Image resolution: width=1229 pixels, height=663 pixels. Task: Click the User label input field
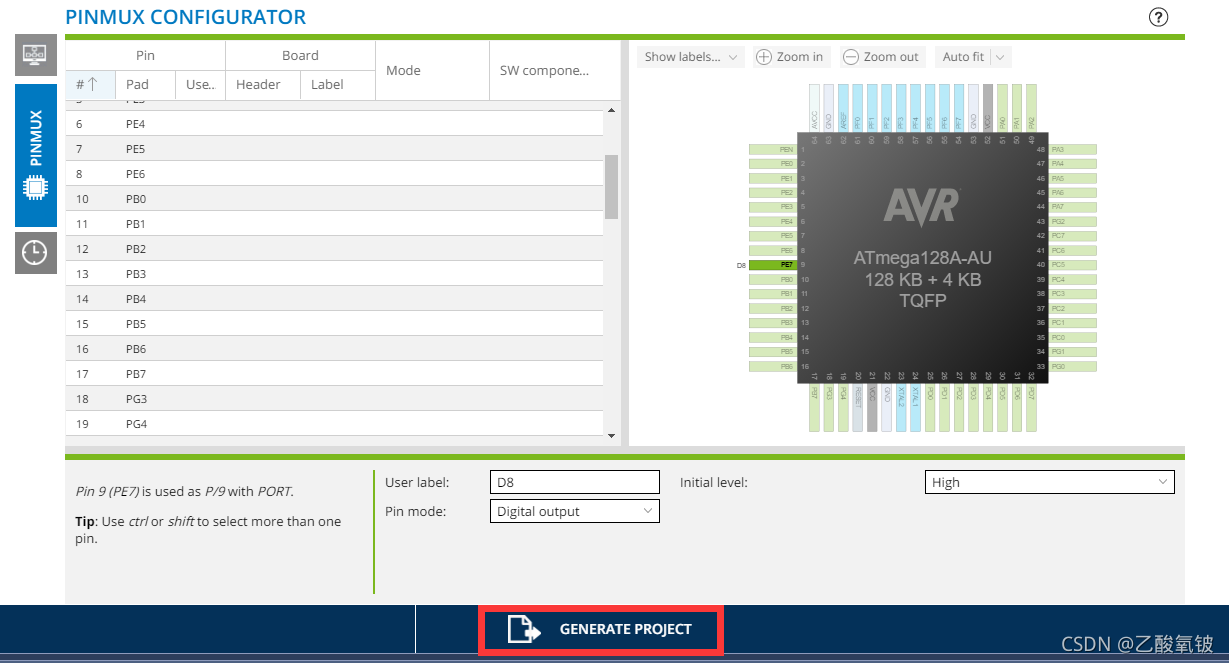(x=575, y=482)
